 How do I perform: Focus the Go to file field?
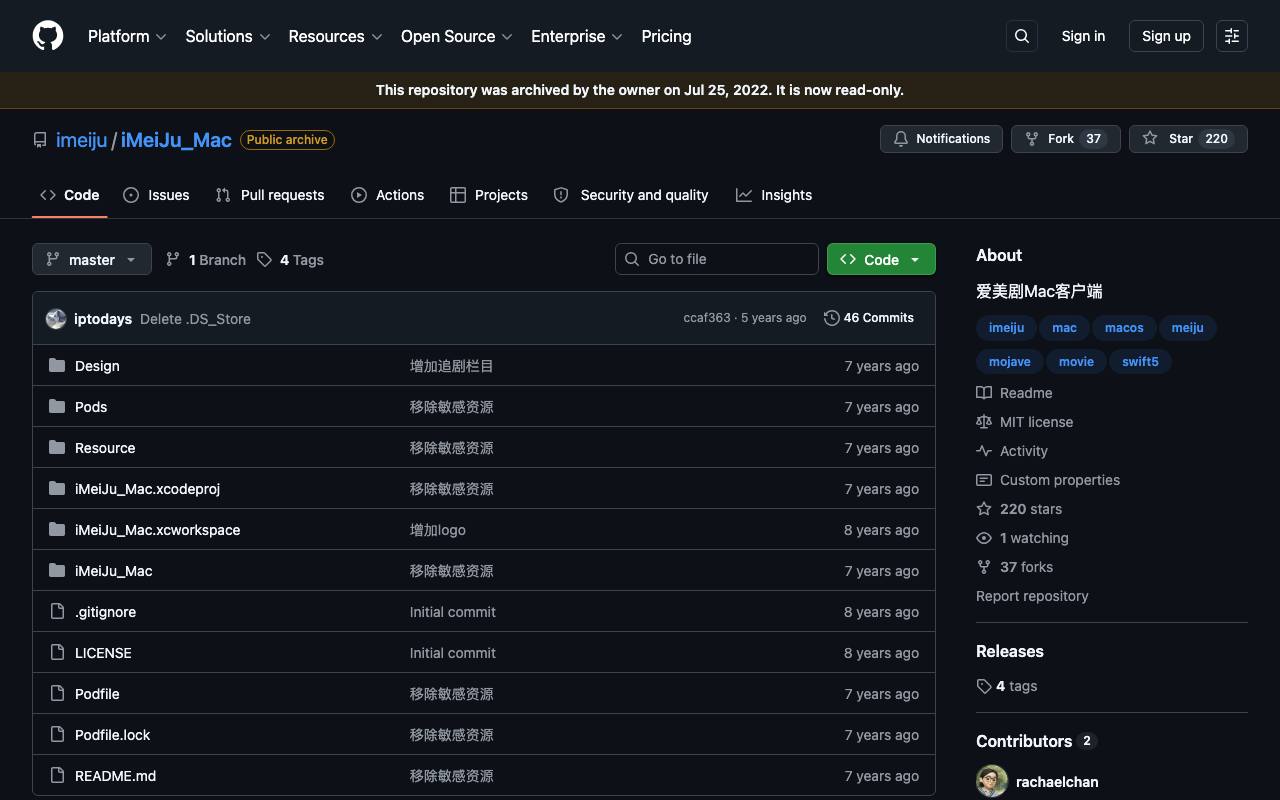(x=717, y=259)
